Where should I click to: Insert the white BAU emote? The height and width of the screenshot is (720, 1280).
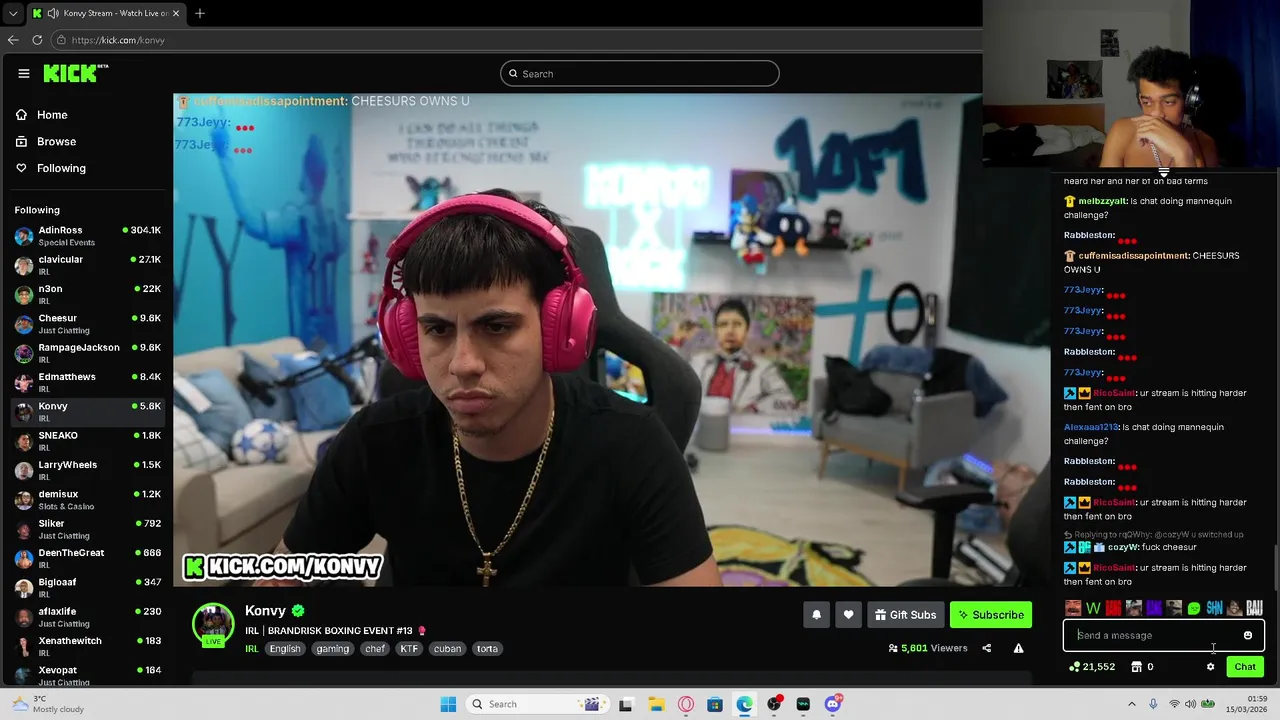point(1254,608)
